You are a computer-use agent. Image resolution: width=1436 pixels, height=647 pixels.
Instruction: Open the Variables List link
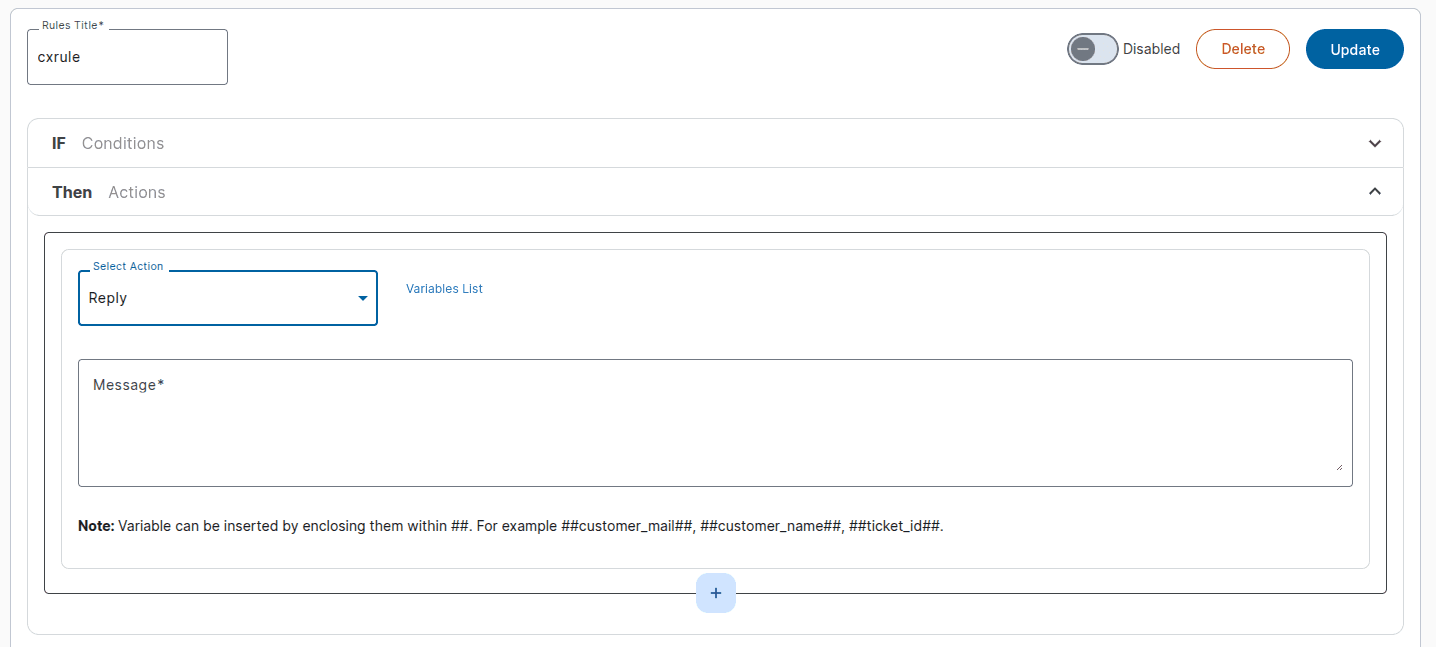(444, 289)
